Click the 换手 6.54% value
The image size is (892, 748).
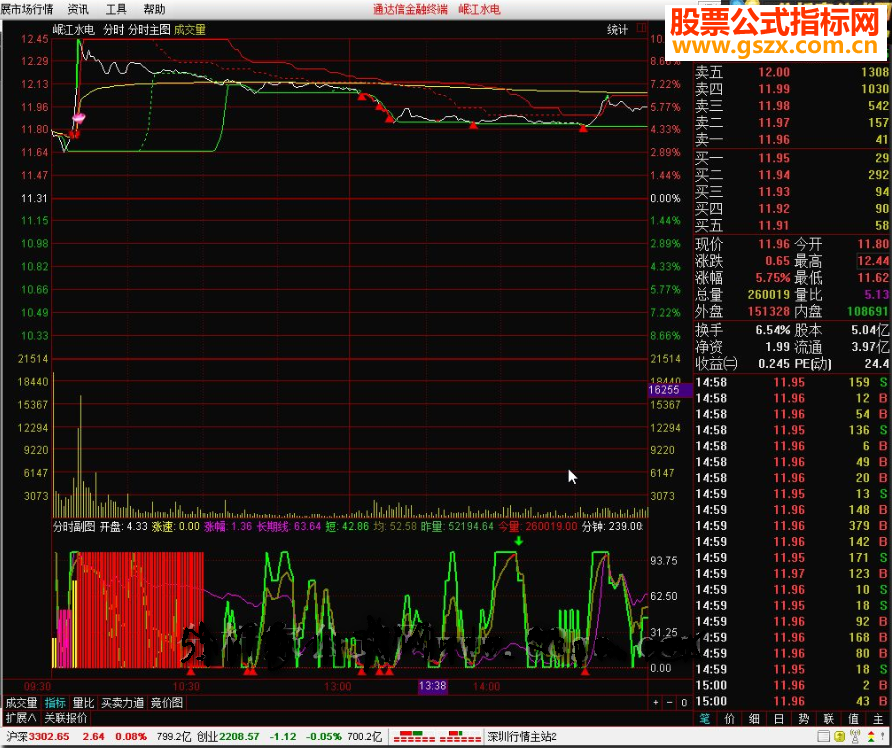pyautogui.click(x=773, y=330)
